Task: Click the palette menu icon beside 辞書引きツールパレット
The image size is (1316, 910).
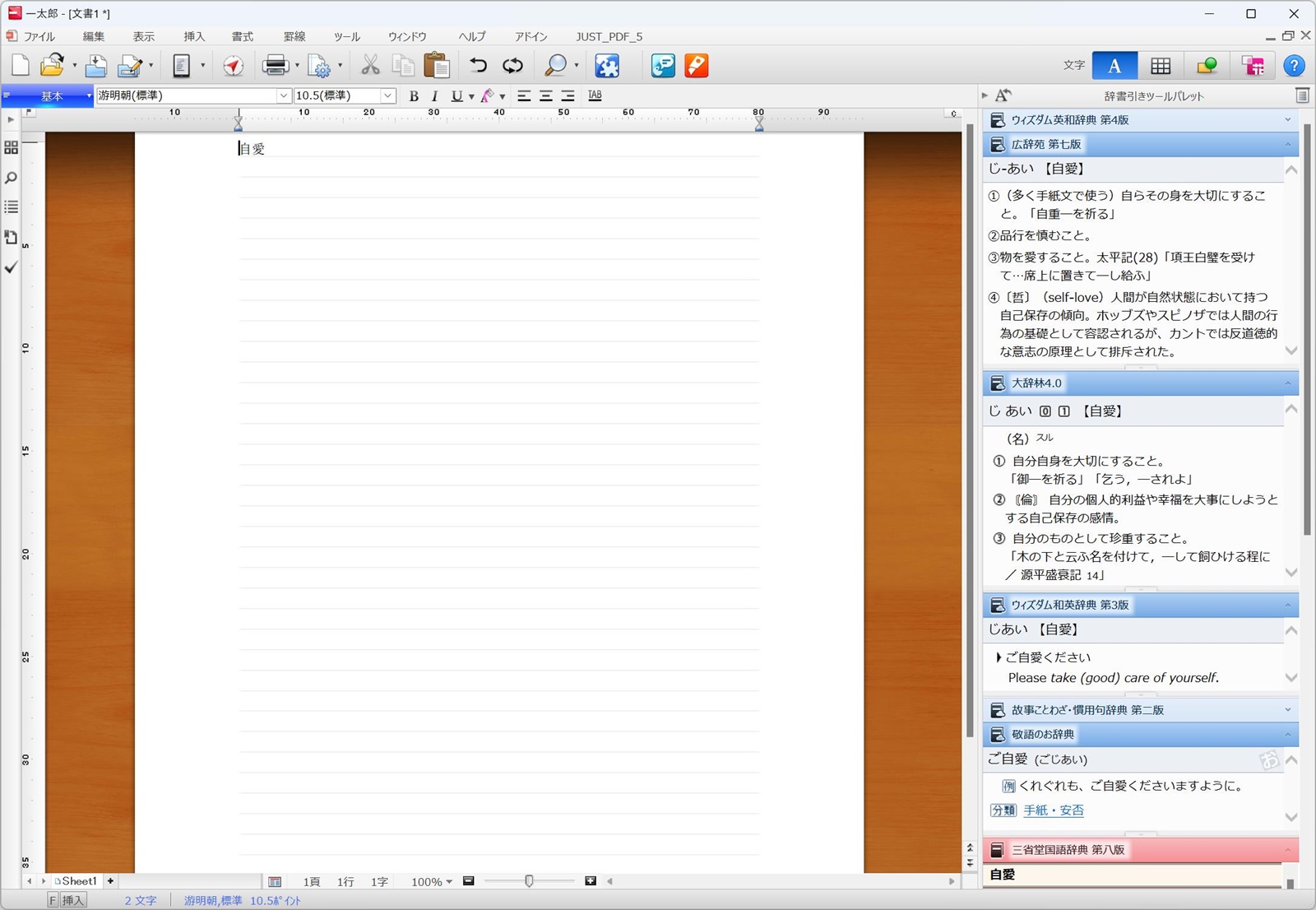Action: pyautogui.click(x=1302, y=95)
